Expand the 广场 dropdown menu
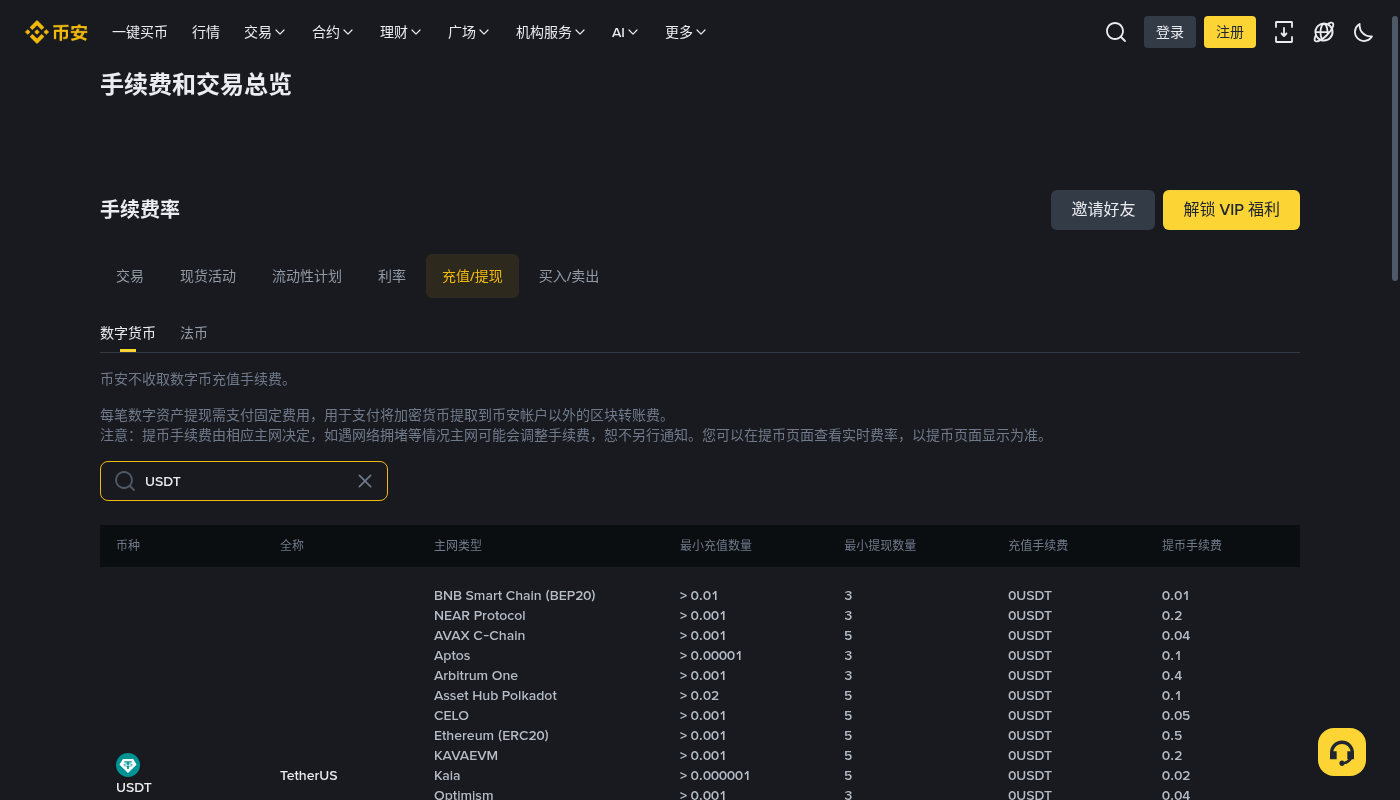Viewport: 1400px width, 800px height. click(x=469, y=32)
